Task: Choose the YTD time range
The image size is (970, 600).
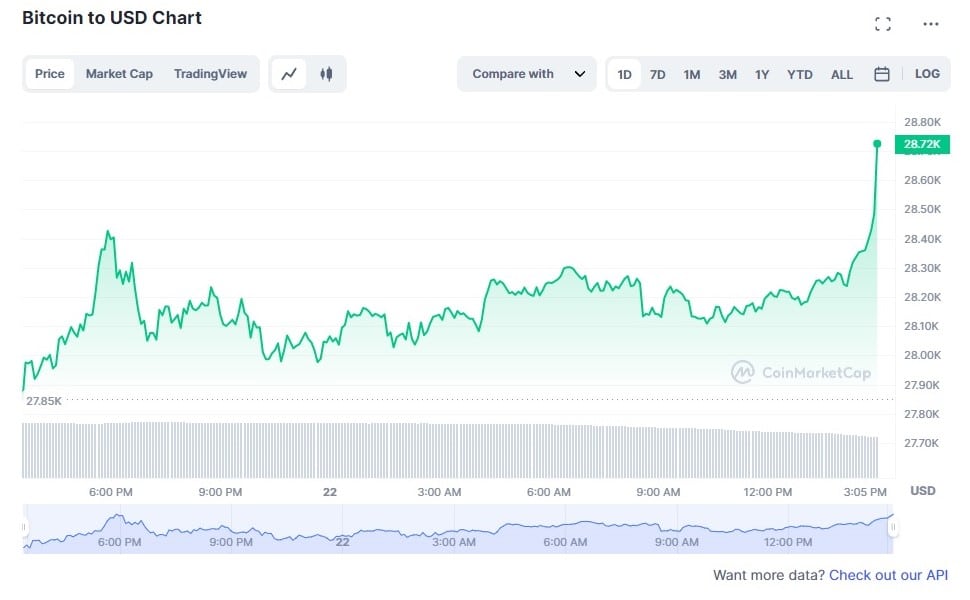Action: (x=800, y=74)
